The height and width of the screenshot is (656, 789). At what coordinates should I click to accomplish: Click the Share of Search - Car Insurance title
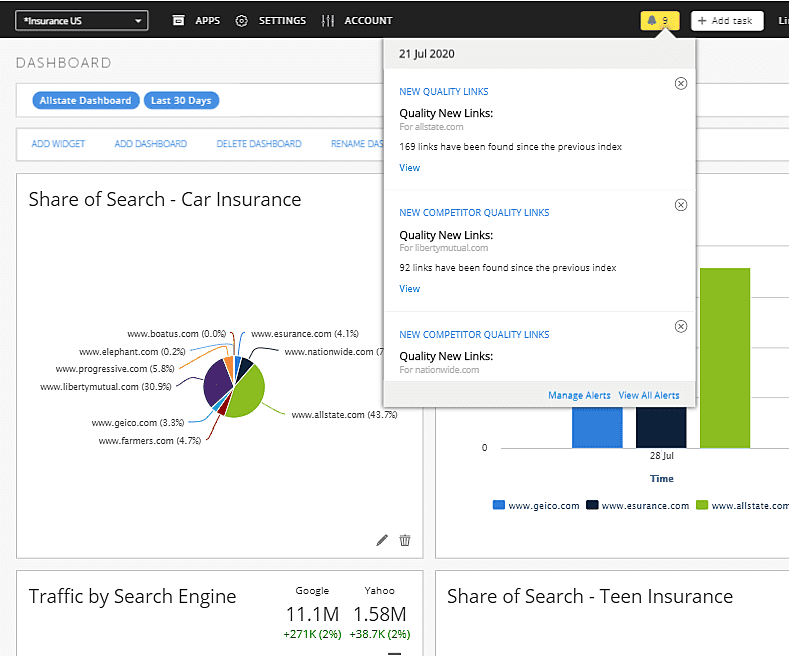point(165,200)
